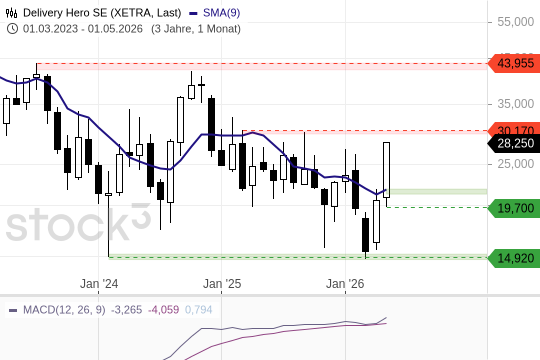Image resolution: width=540 pixels, height=360 pixels.
Task: Click the candlestick chart type icon
Action: pyautogui.click(x=11, y=13)
